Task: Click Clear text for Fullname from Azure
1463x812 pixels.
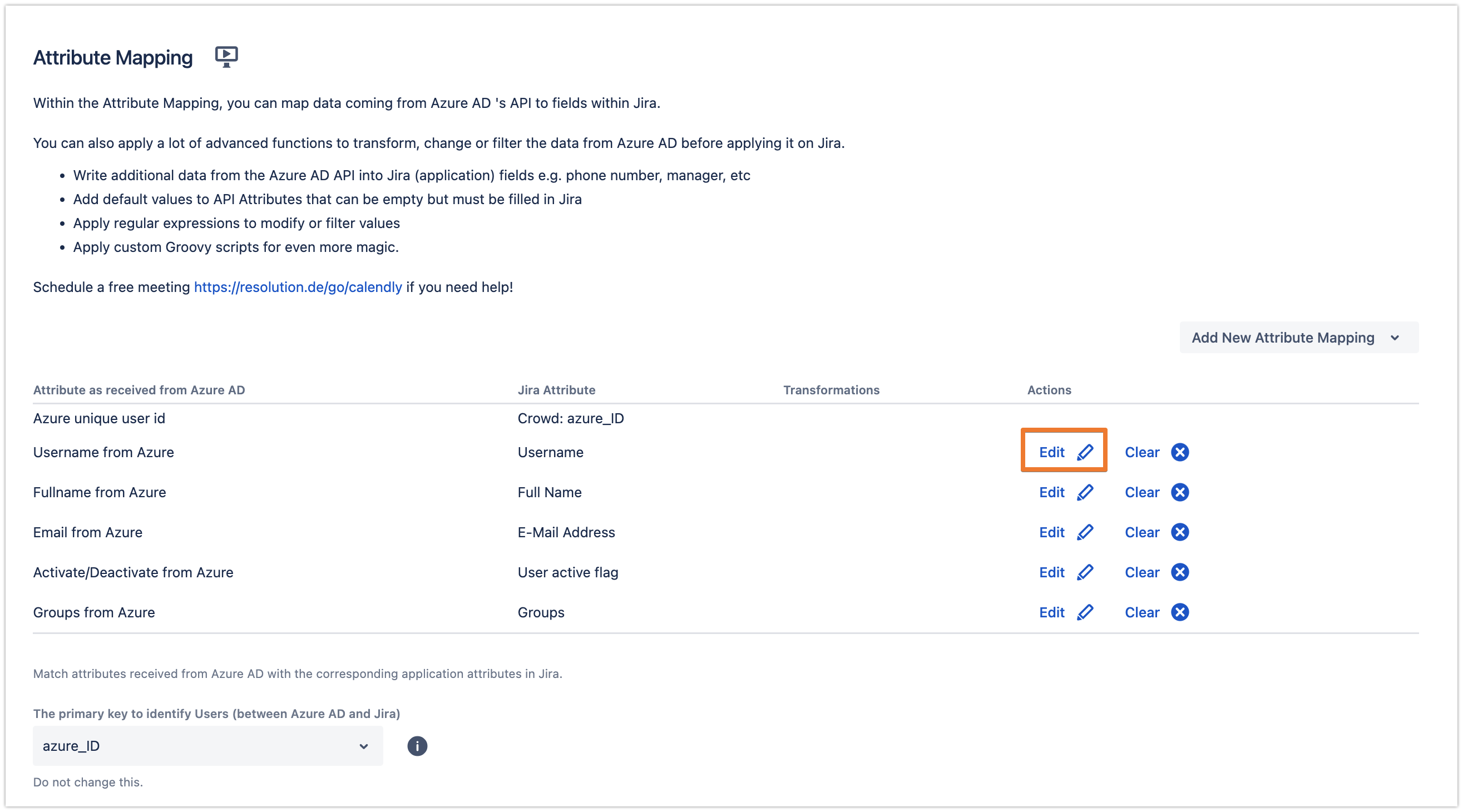Action: [1141, 492]
